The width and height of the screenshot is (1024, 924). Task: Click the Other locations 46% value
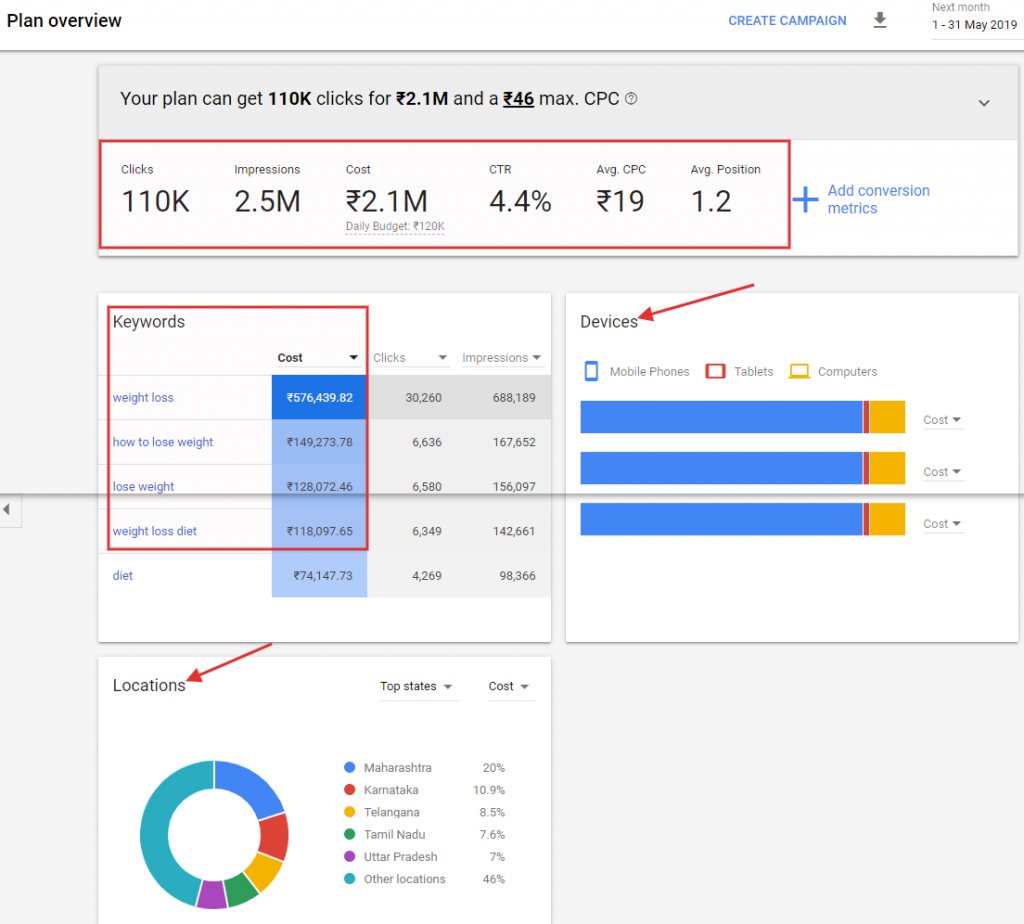coord(494,879)
